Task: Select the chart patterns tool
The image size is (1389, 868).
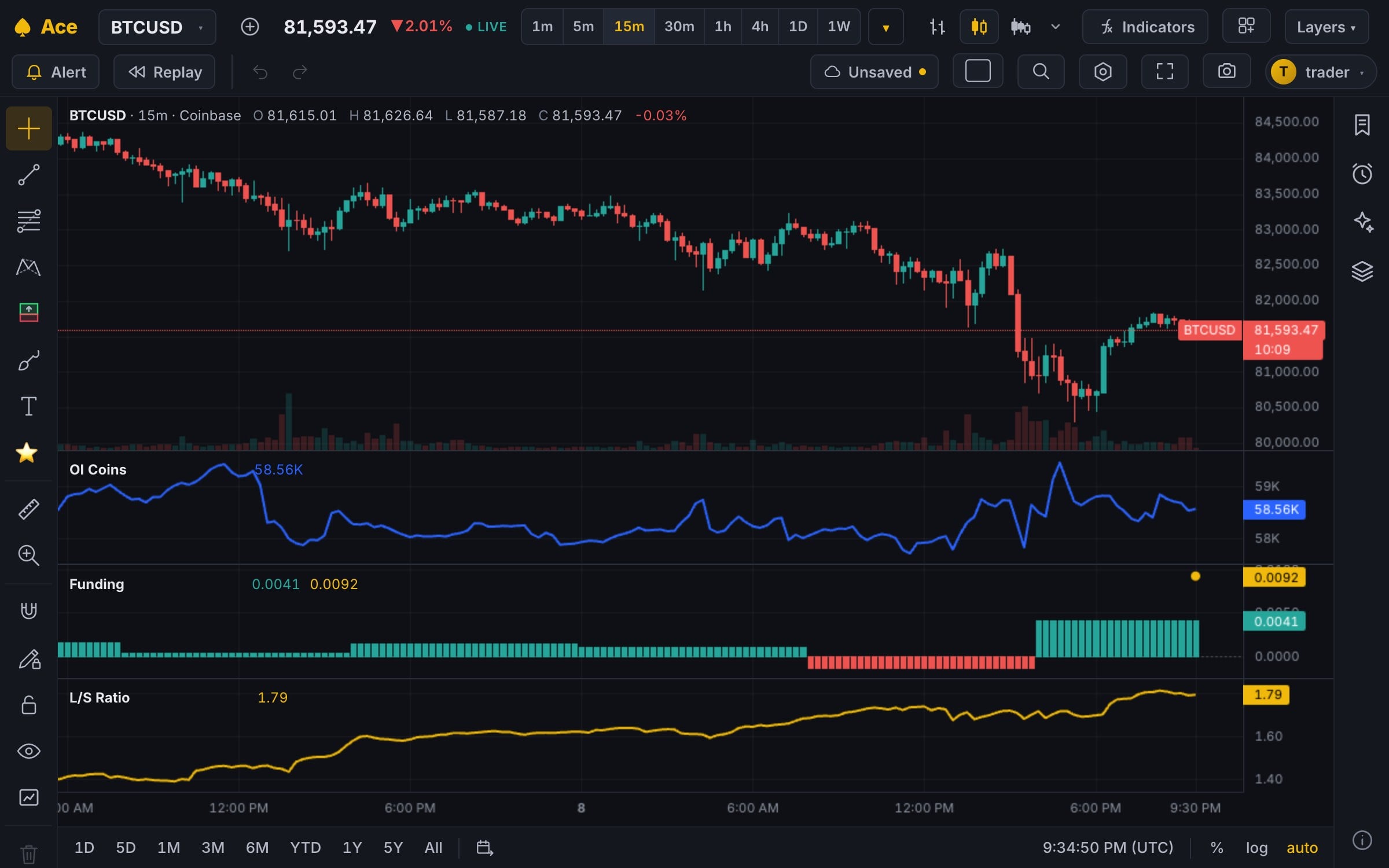Action: [x=28, y=267]
